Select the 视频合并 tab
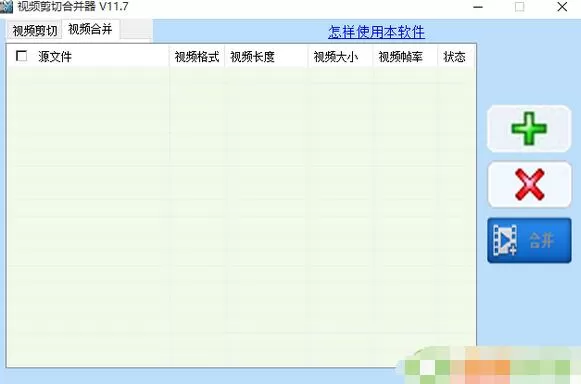 coord(90,29)
